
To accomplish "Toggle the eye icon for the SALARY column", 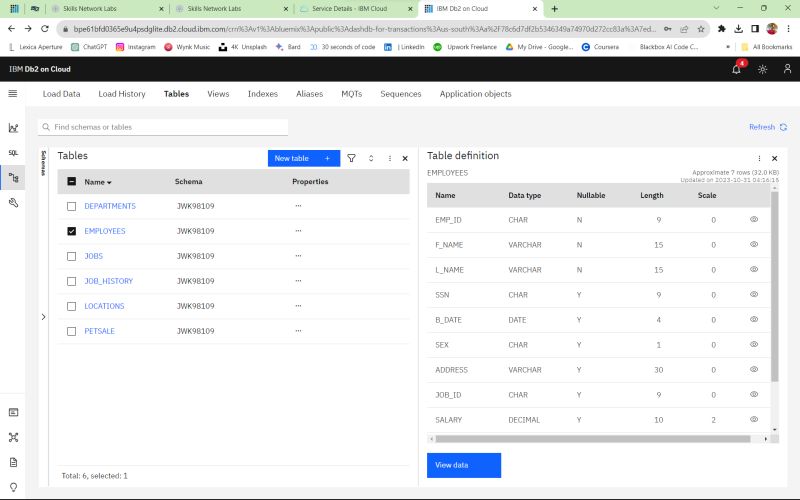I will [x=754, y=420].
